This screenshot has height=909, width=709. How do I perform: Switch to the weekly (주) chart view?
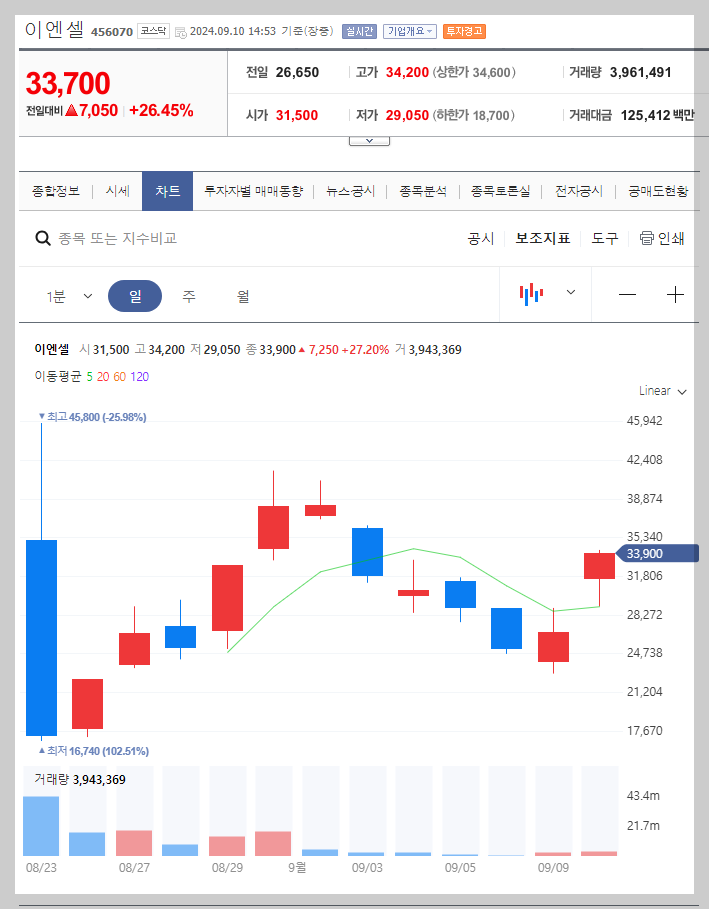(x=188, y=295)
